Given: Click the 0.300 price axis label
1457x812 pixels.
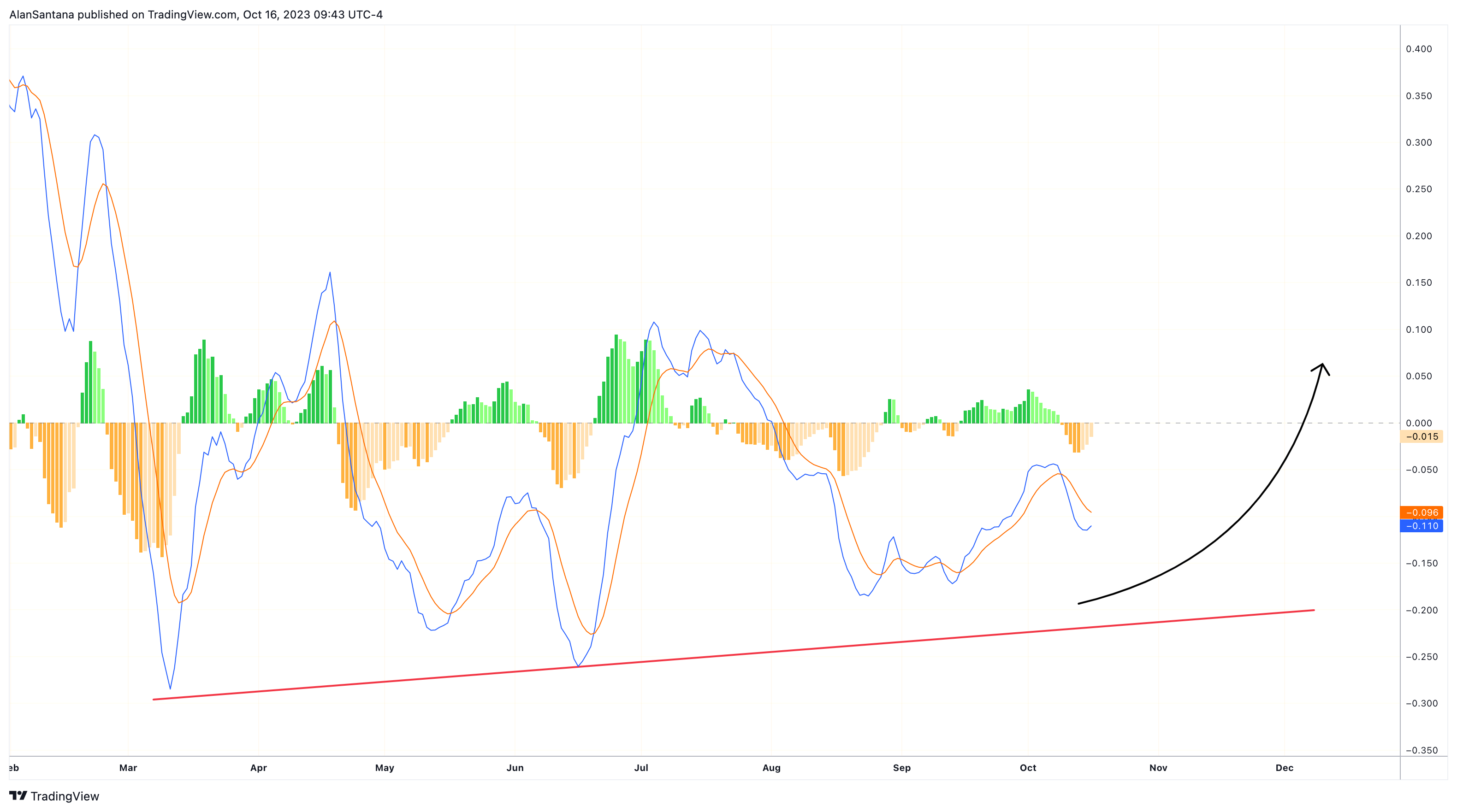Looking at the screenshot, I should point(1419,142).
